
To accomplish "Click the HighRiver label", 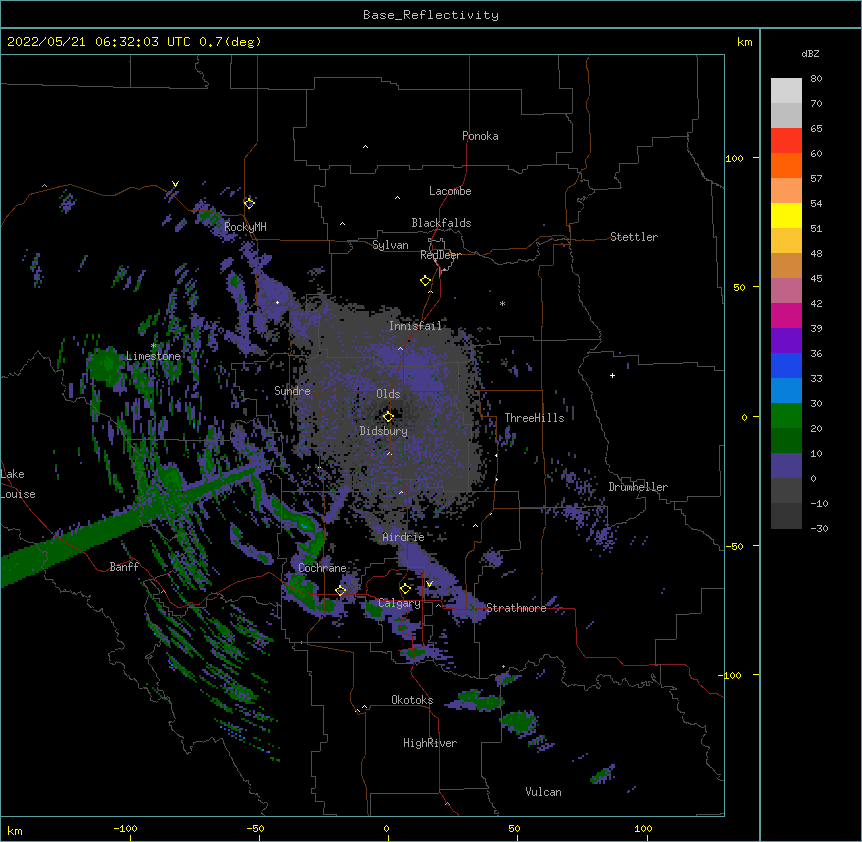I will coord(430,743).
